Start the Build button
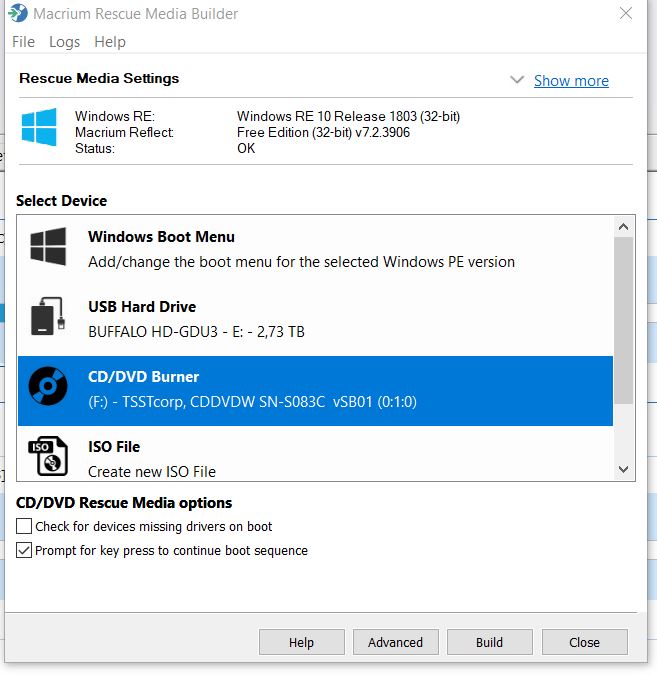 (490, 642)
